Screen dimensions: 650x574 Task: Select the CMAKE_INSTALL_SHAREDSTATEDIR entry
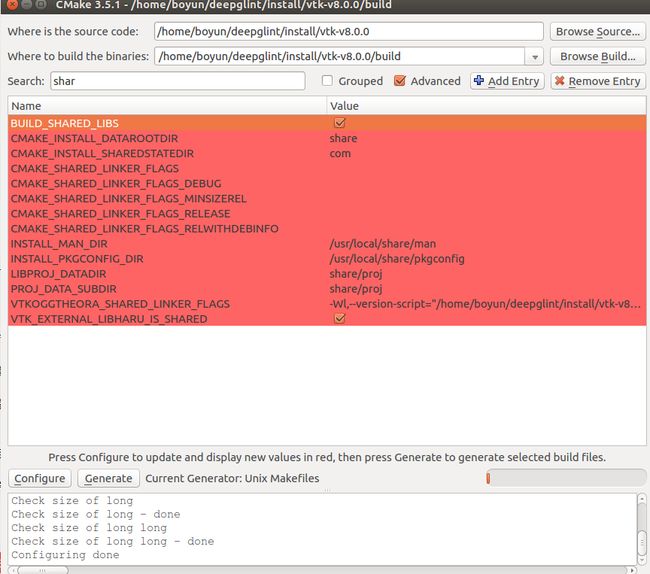(x=102, y=153)
